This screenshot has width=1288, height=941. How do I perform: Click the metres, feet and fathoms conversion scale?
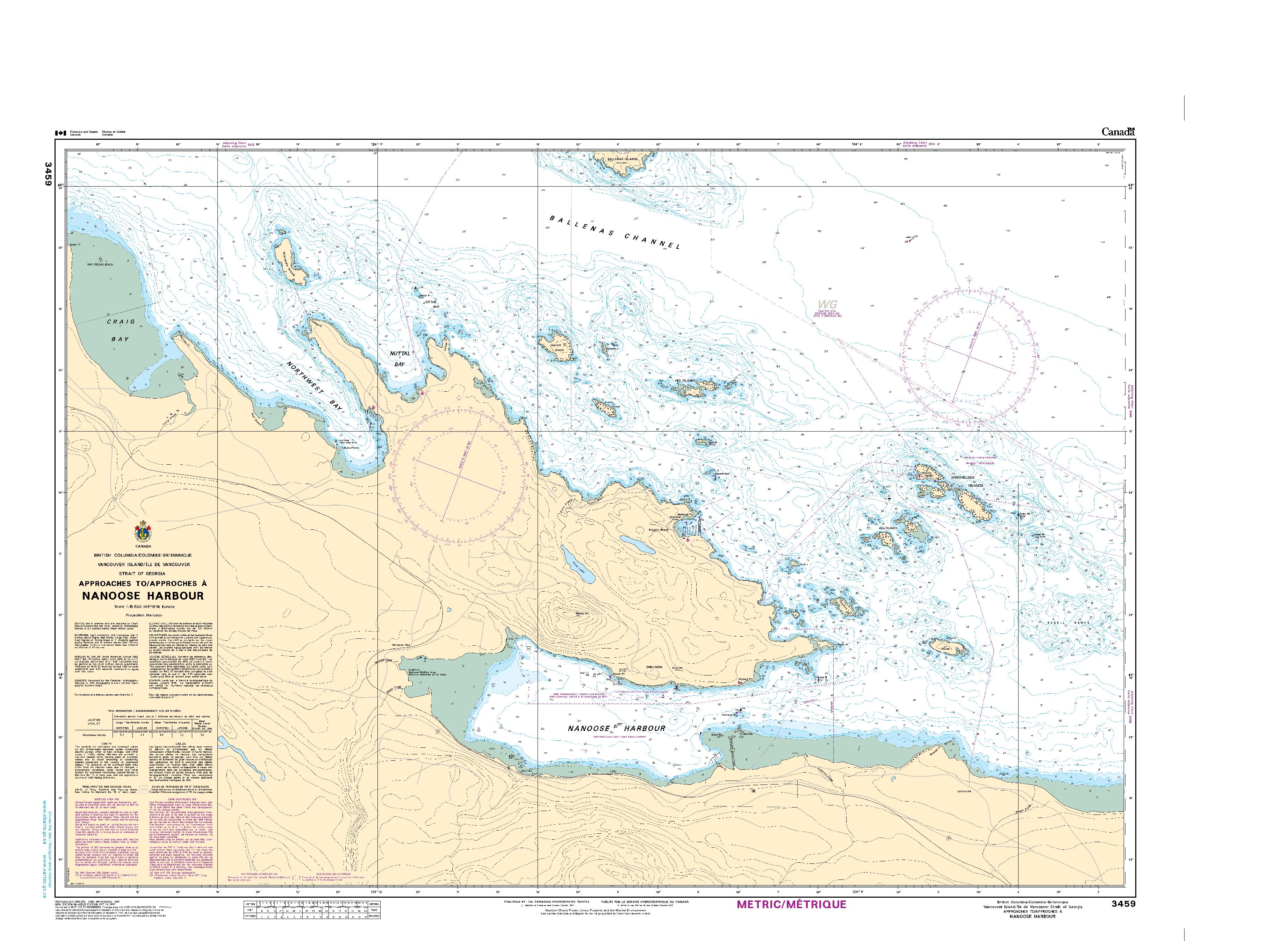point(312,910)
